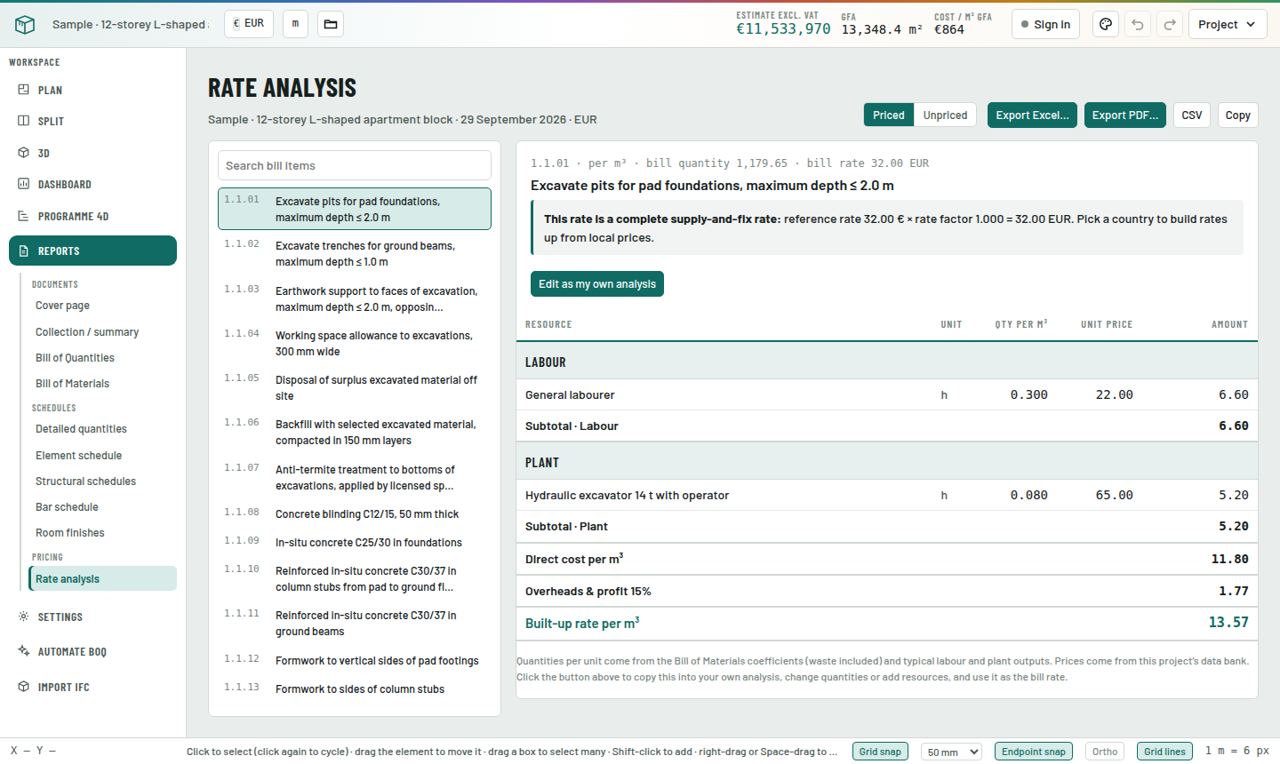Open the 50 mm snap size dropdown
This screenshot has height=764, width=1280.
point(951,751)
